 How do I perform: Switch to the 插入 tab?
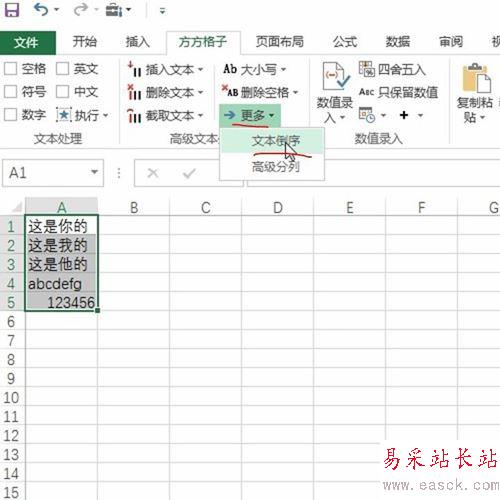137,42
